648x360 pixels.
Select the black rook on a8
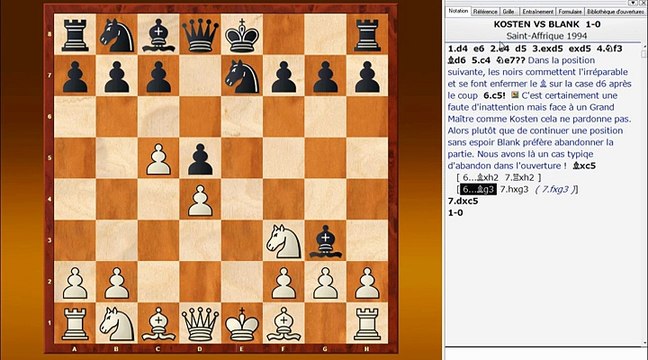pyautogui.click(x=75, y=34)
